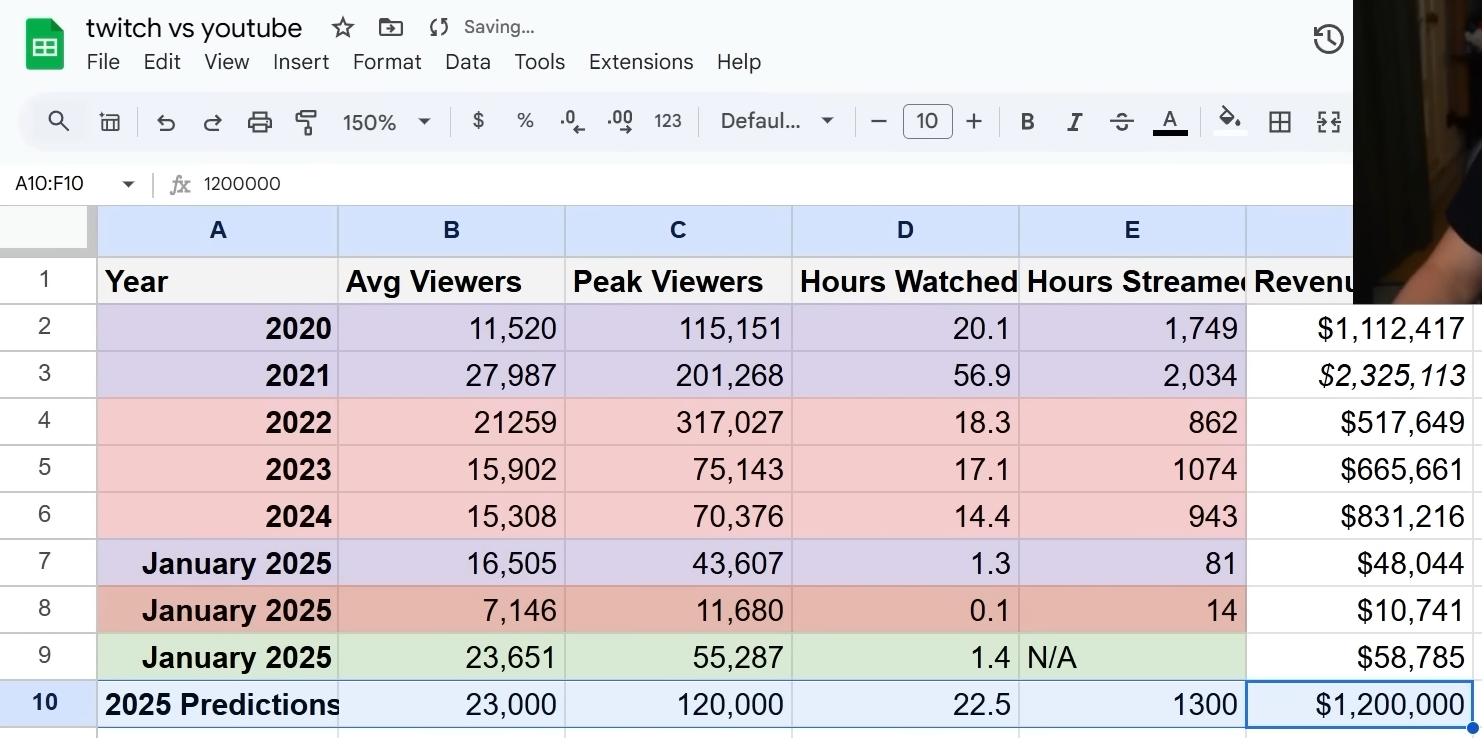The image size is (1482, 738).
Task: Click the merge cells icon
Action: (x=1329, y=122)
